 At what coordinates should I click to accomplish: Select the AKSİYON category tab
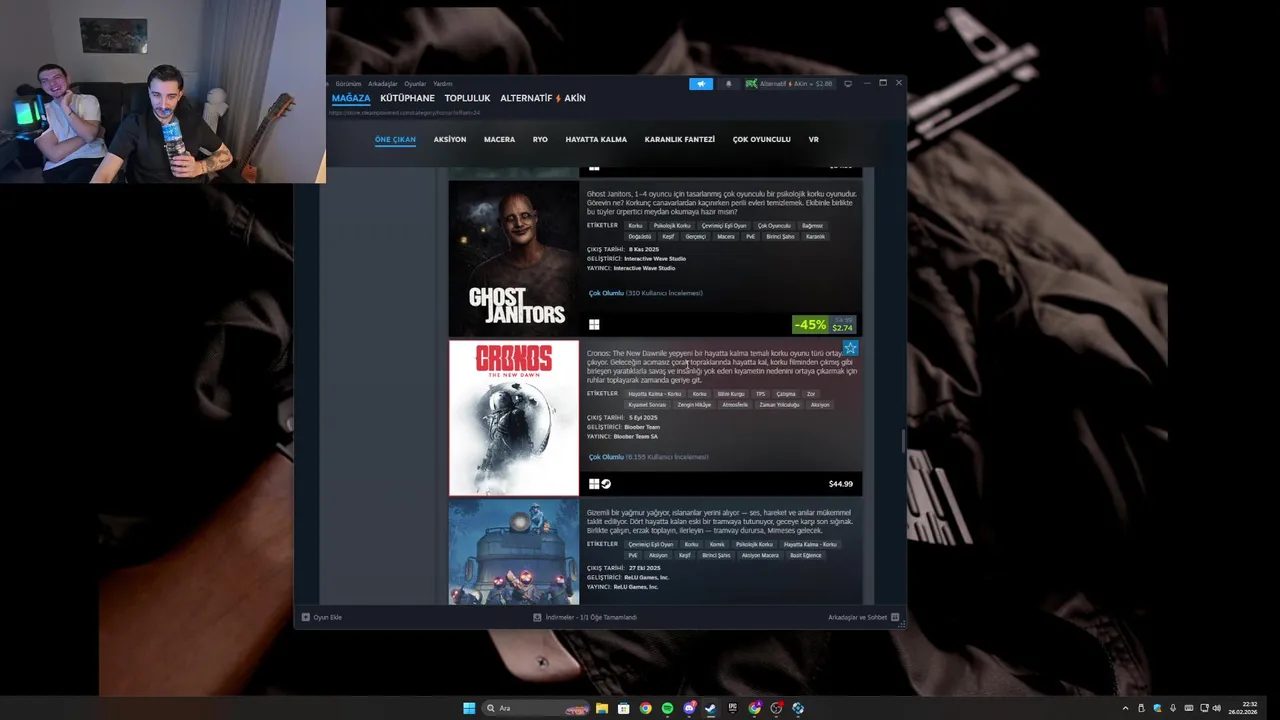450,139
